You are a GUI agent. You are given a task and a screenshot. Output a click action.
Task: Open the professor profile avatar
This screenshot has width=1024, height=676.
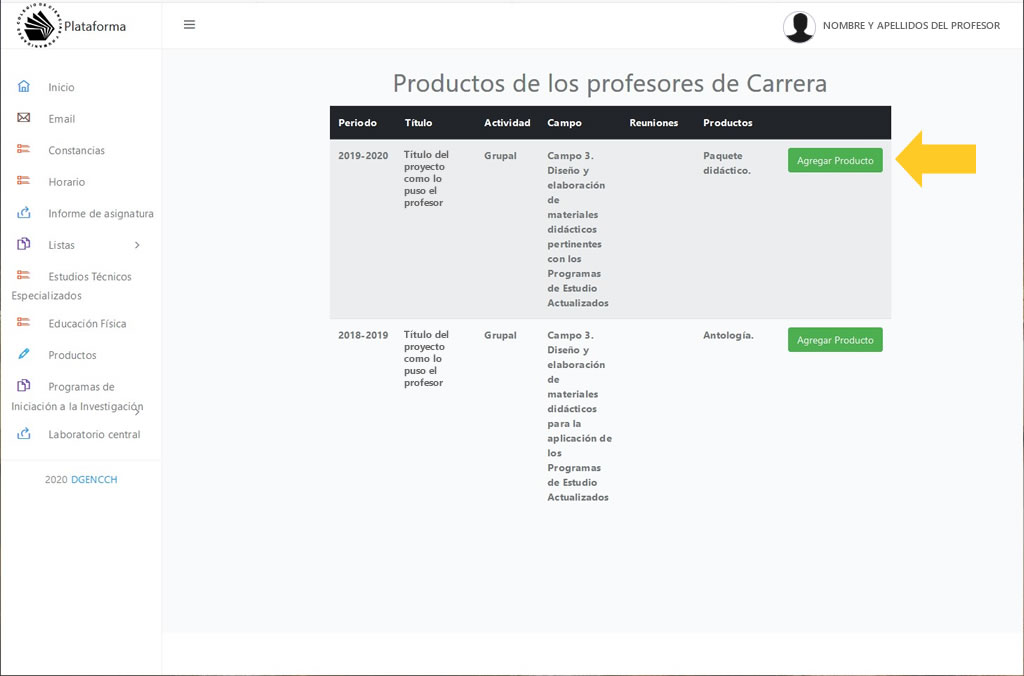(799, 27)
